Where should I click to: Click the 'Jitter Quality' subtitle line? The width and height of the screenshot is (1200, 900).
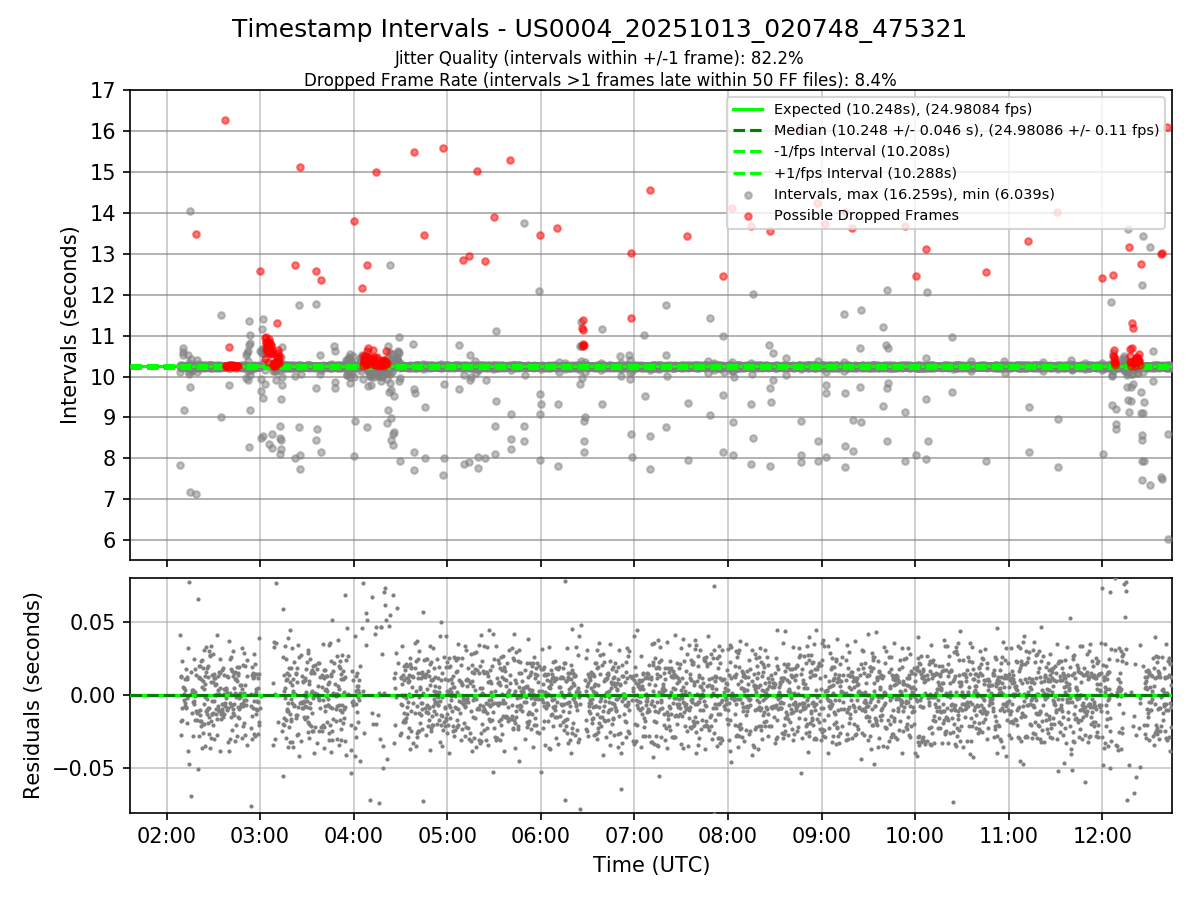coord(599,58)
